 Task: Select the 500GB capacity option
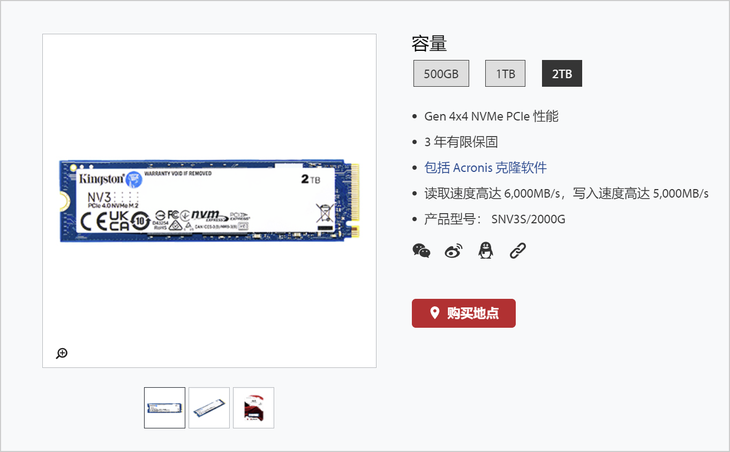pos(441,74)
